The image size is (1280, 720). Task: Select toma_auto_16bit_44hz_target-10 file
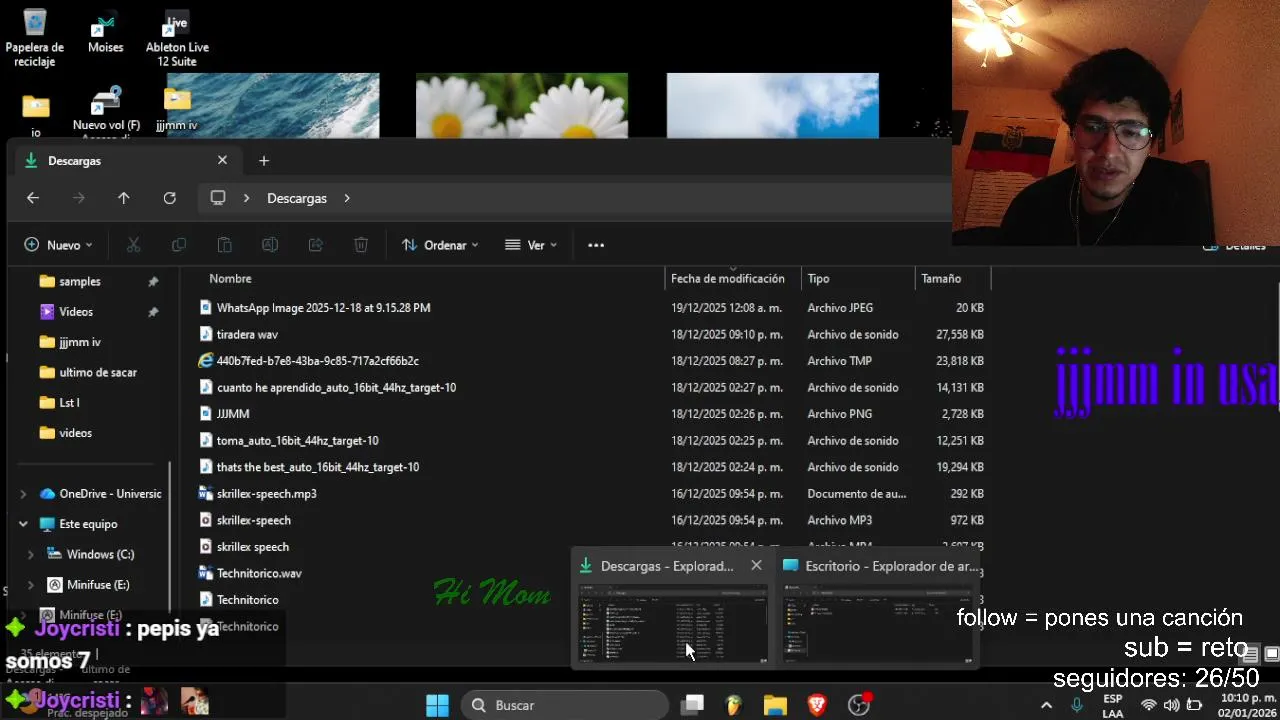tap(297, 440)
